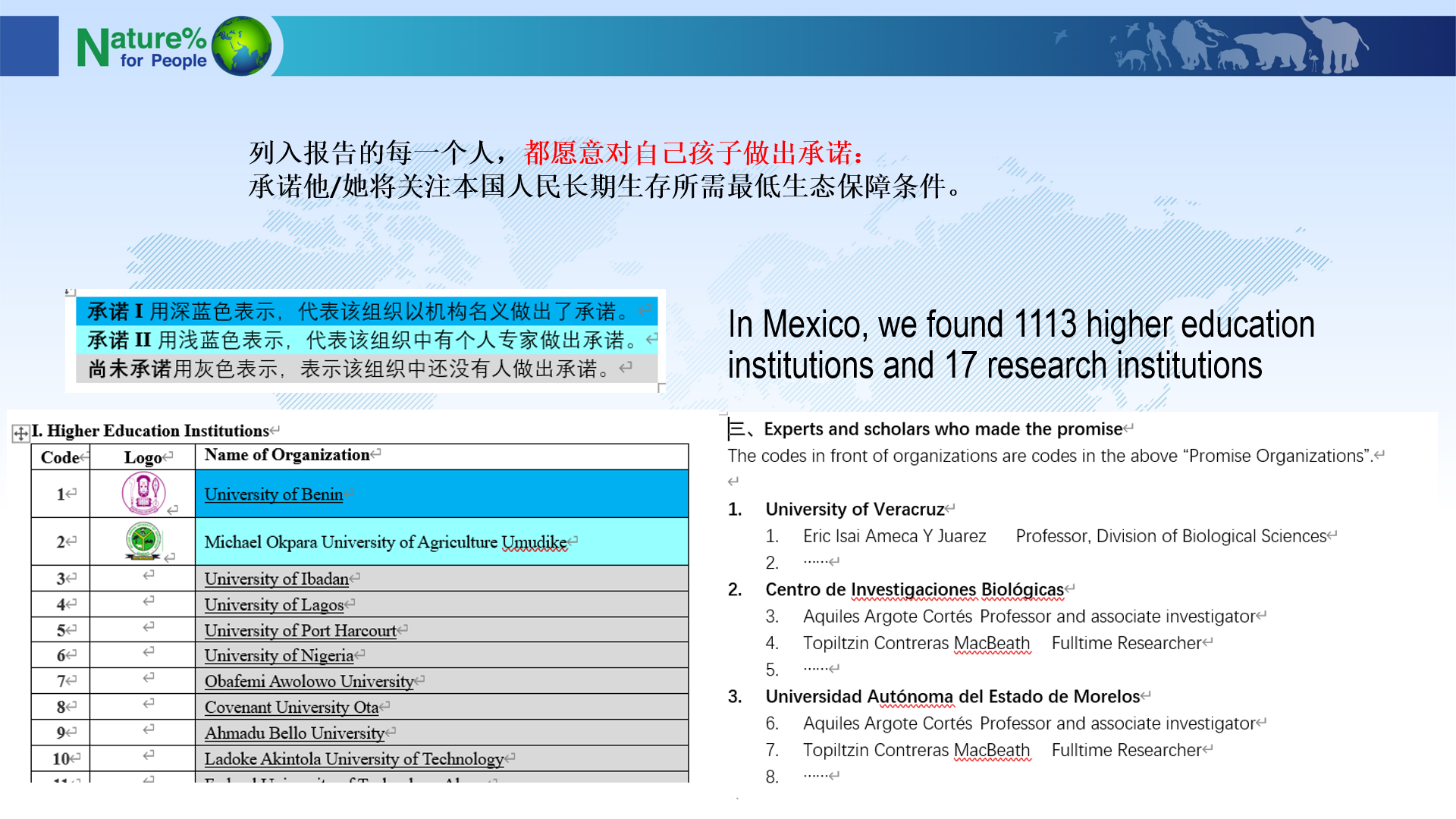Click the red text 都愿意对自己孩子做出承诺
This screenshot has width=1456, height=819.
coord(694,153)
